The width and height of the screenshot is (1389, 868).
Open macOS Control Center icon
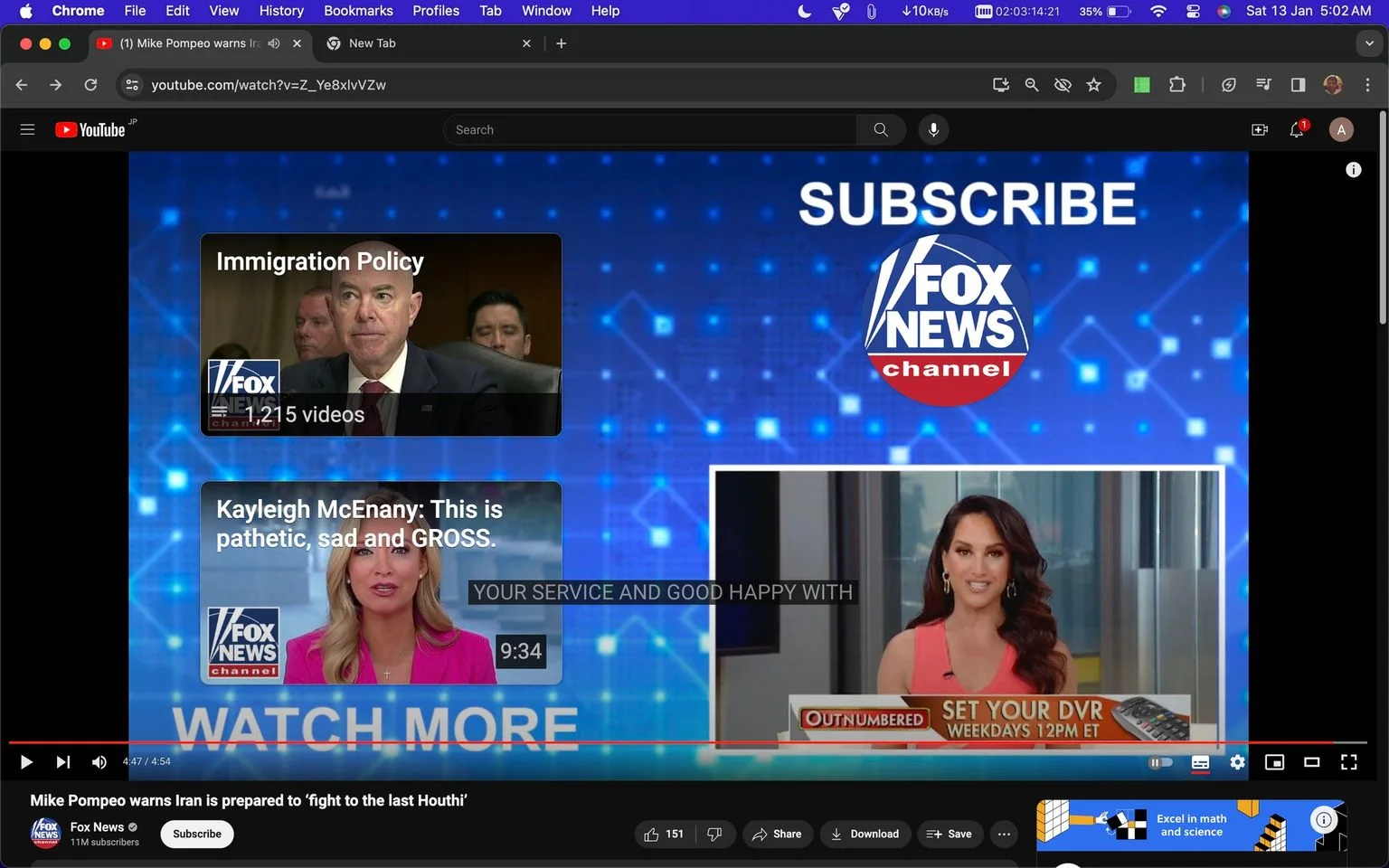click(1193, 11)
